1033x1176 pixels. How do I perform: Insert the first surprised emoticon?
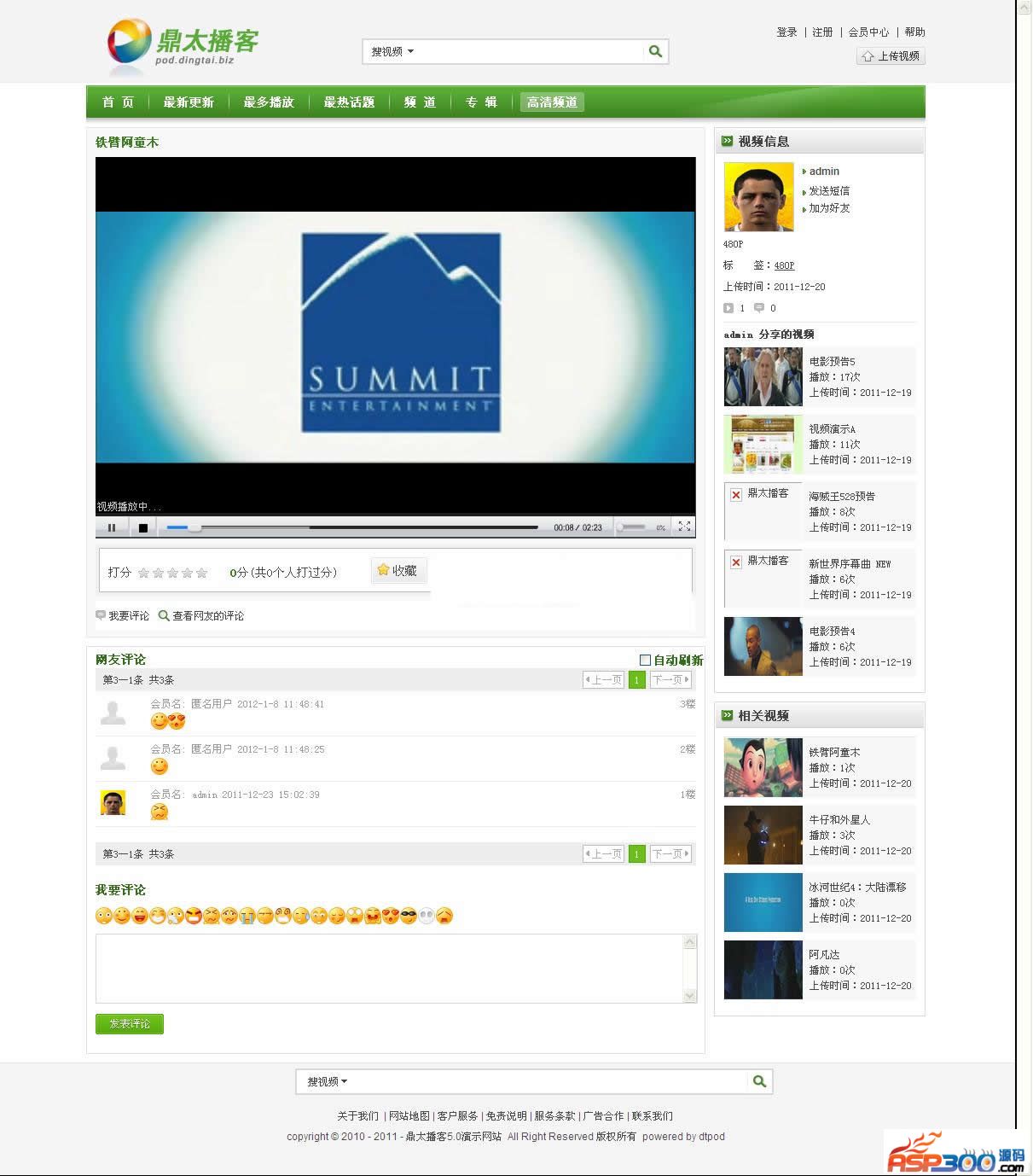coord(104,916)
